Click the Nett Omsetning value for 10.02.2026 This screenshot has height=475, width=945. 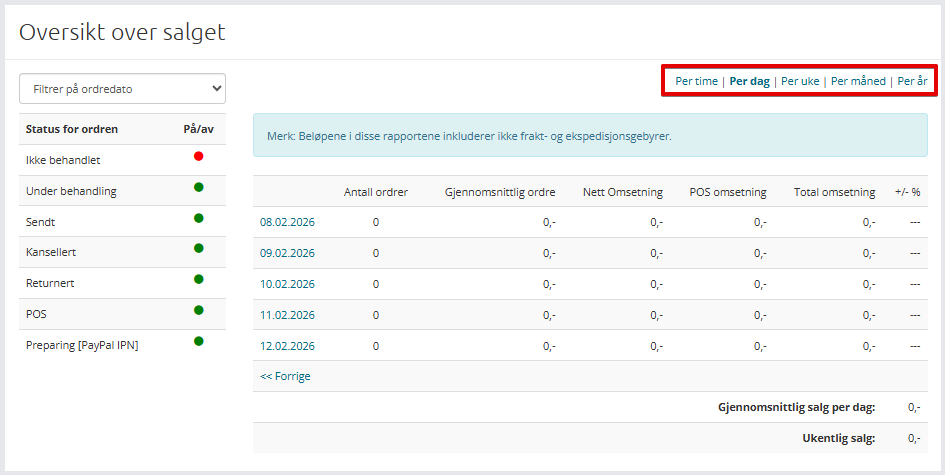pyautogui.click(x=656, y=284)
